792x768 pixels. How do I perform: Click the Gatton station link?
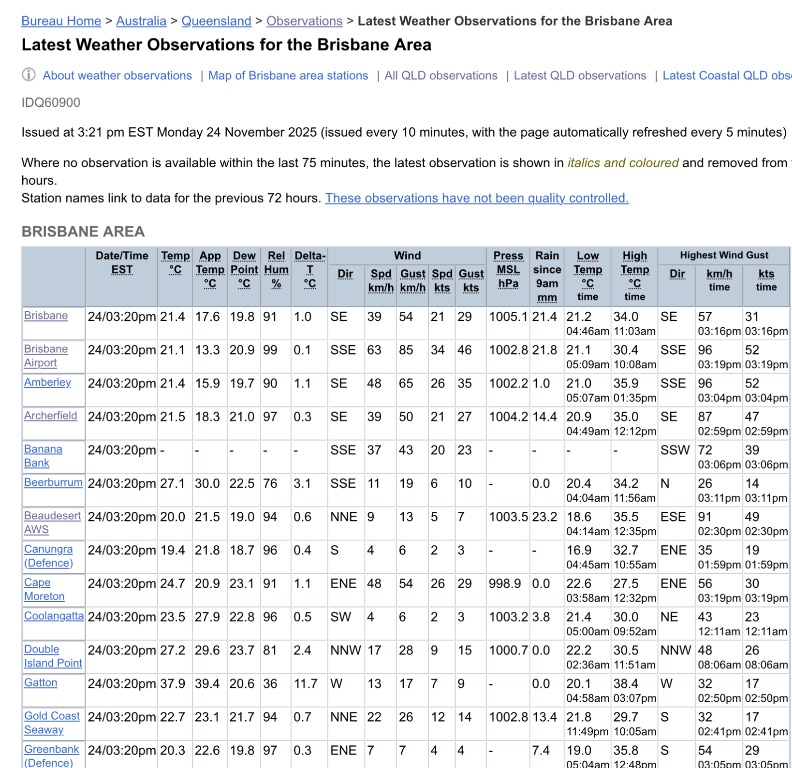point(41,683)
